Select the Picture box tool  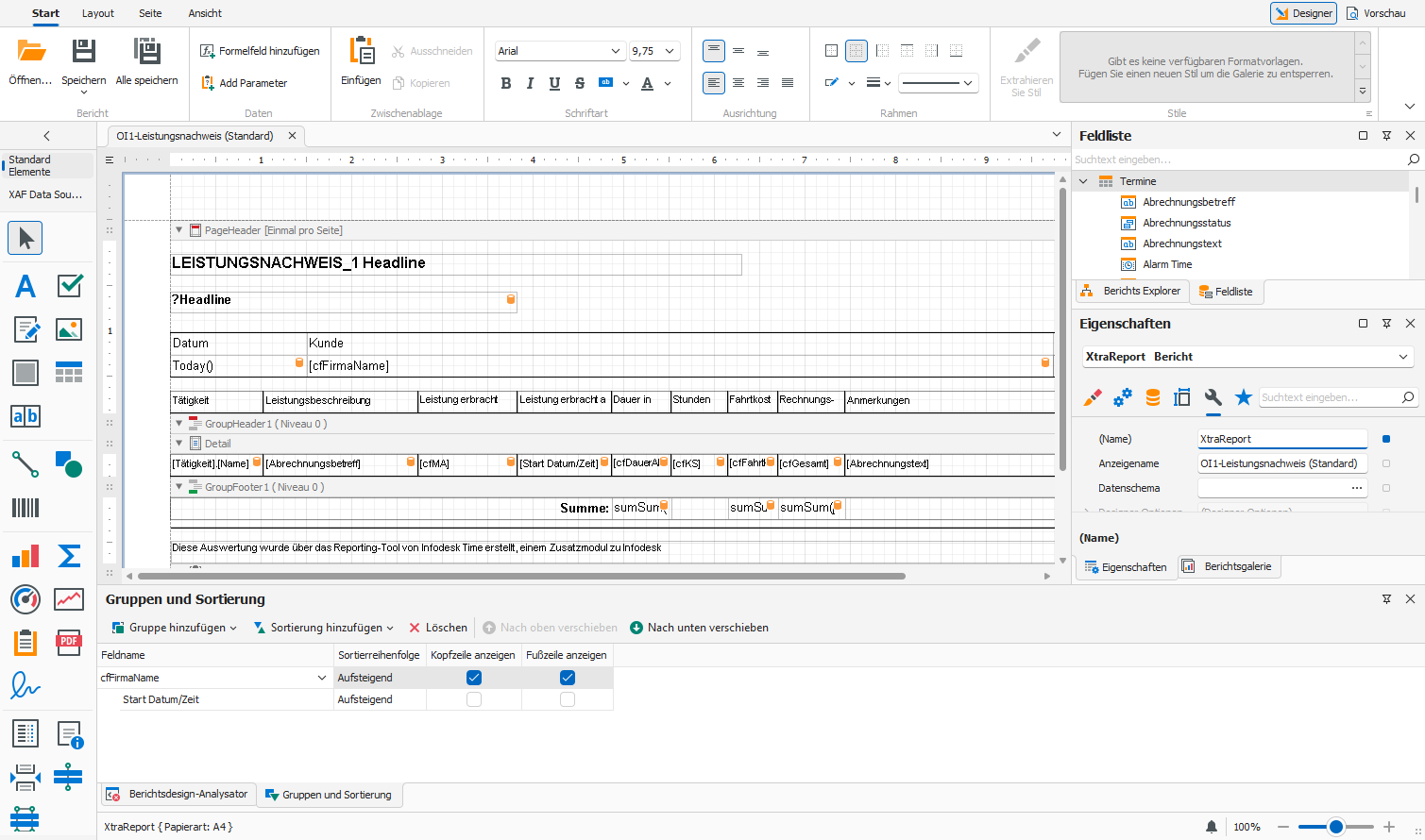(x=69, y=329)
